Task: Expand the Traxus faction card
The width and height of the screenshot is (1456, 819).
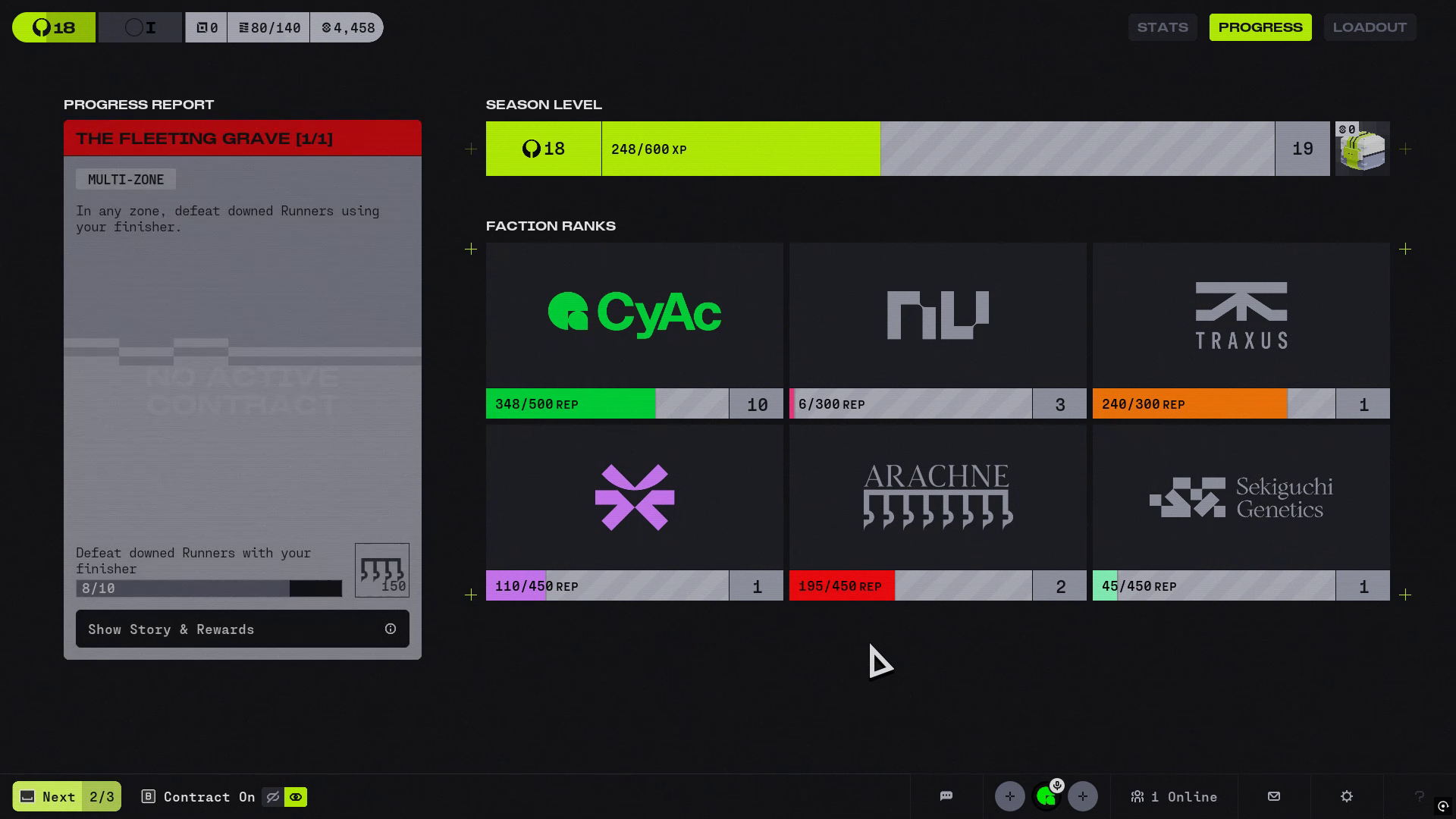Action: tap(1241, 315)
